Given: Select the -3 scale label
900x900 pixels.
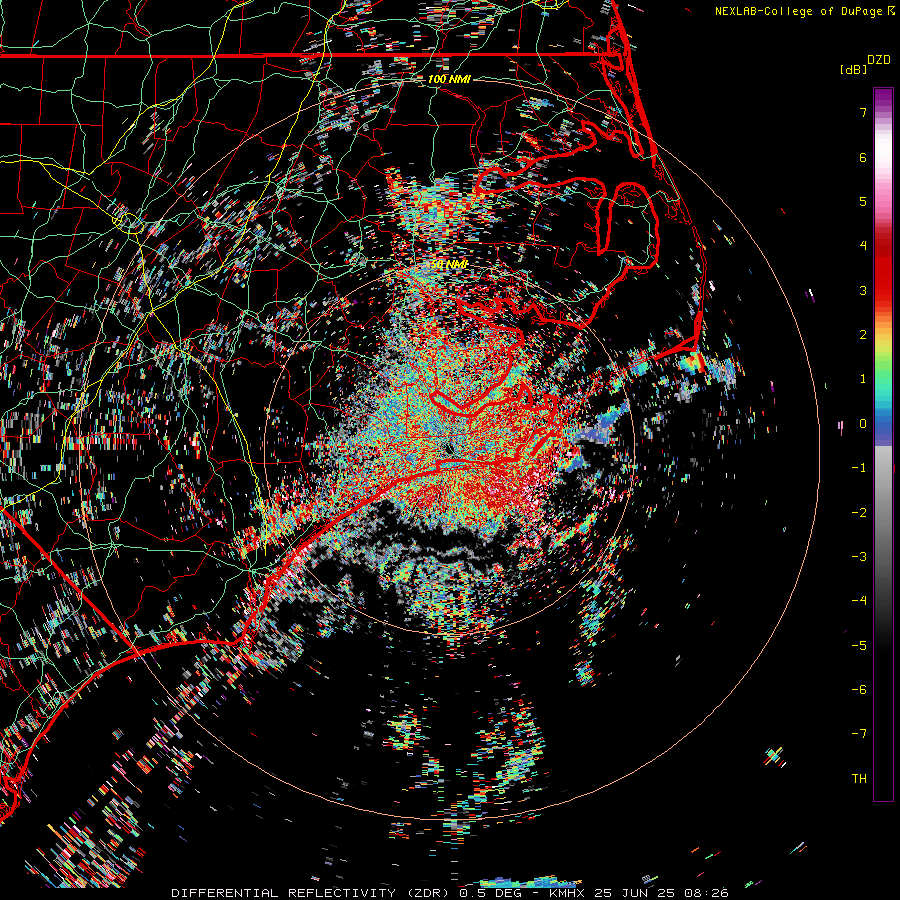Looking at the screenshot, I should click(x=859, y=557).
